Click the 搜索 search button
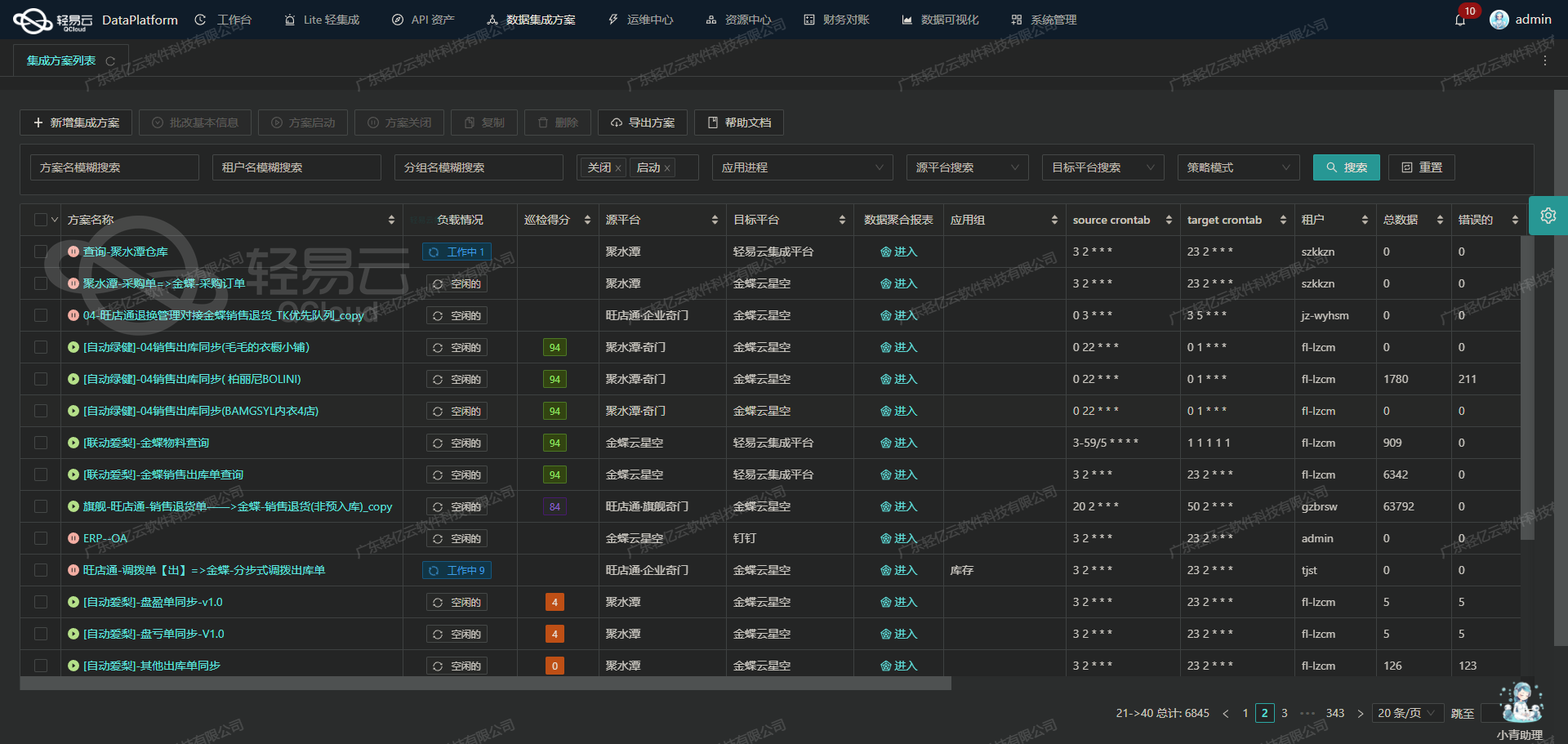Screen dimensions: 1568x744 [1347, 167]
